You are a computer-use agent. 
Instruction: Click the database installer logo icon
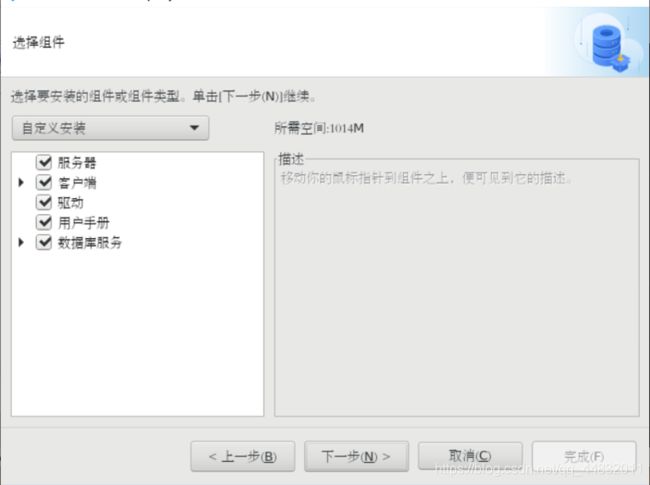pos(610,48)
